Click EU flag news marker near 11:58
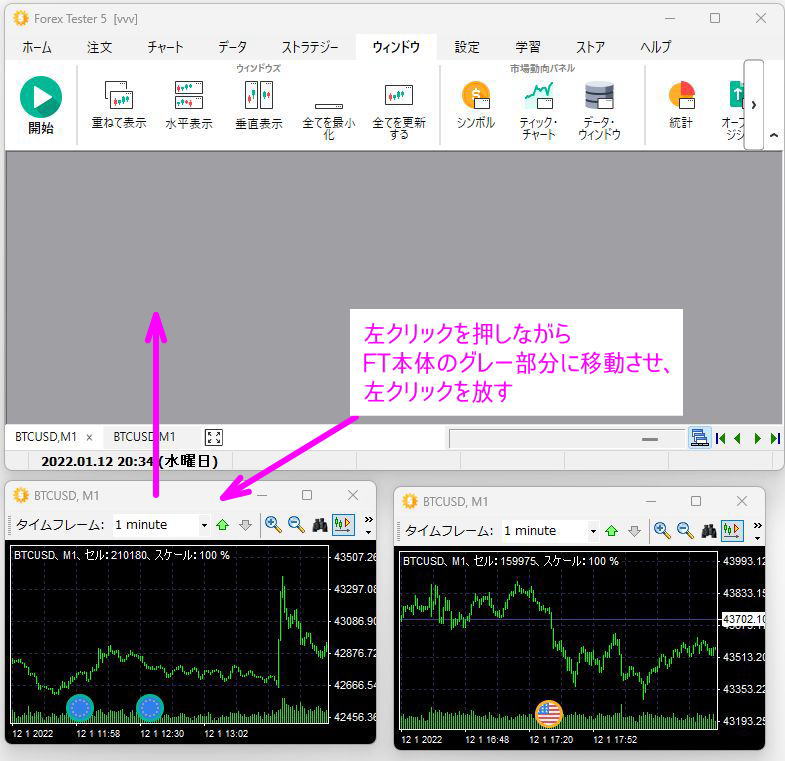 pos(80,708)
